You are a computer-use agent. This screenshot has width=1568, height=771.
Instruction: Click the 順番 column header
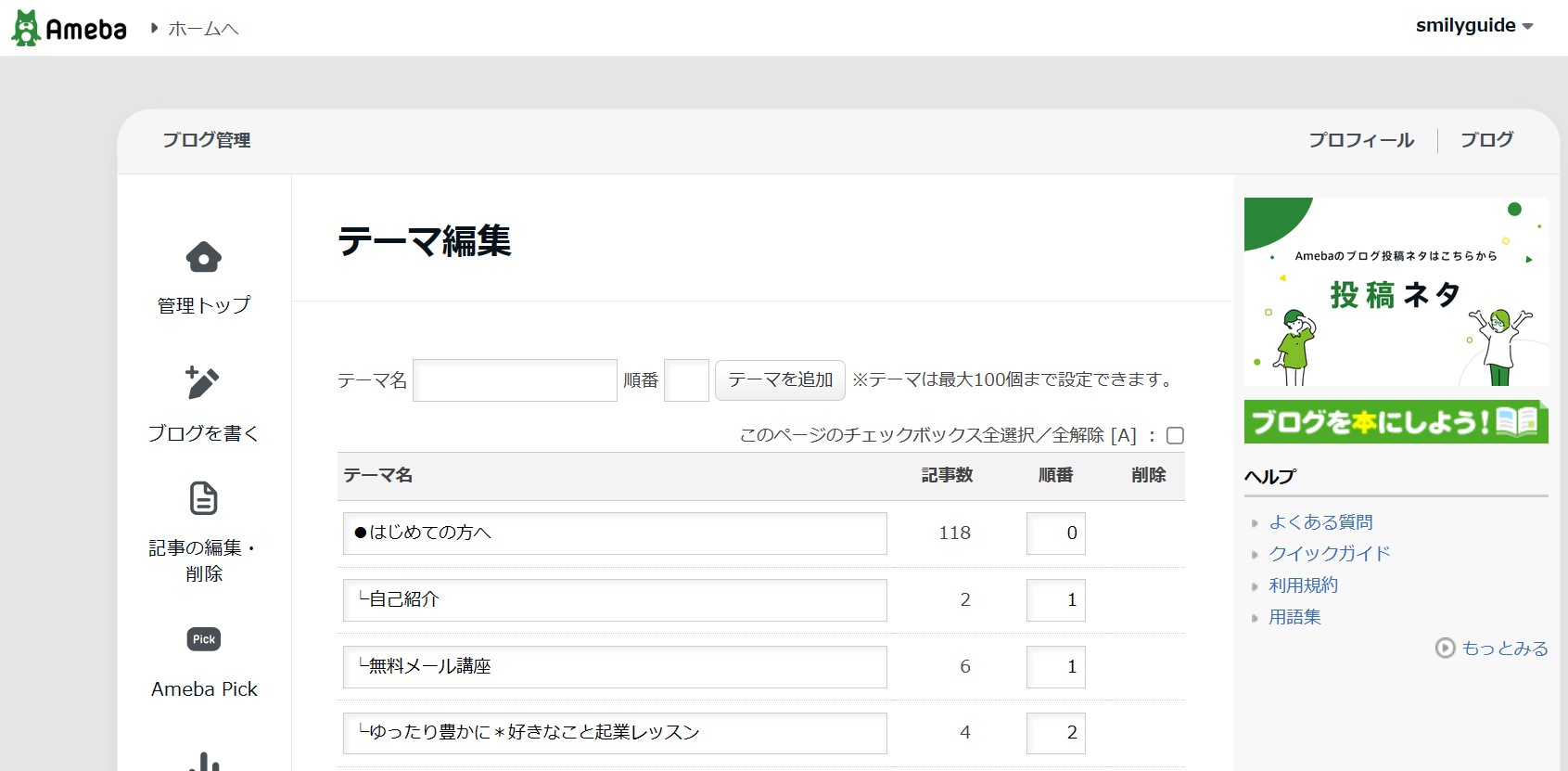click(1055, 475)
